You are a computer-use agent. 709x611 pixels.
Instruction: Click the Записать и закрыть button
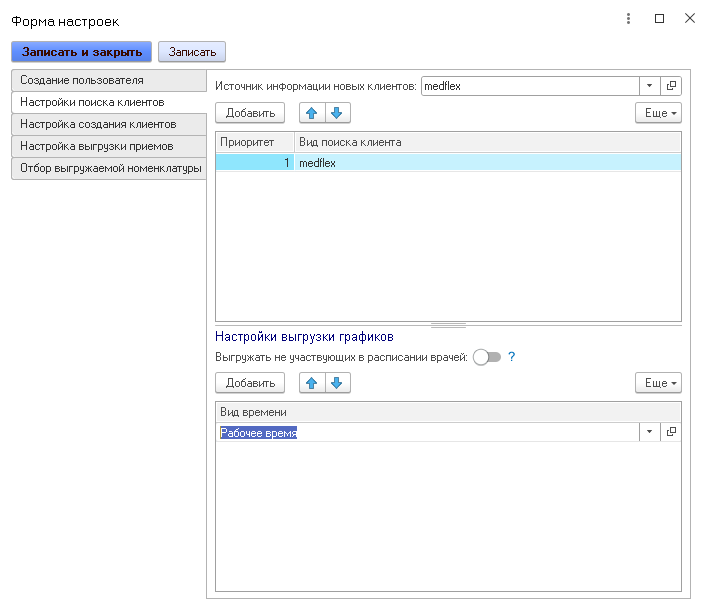click(x=81, y=51)
